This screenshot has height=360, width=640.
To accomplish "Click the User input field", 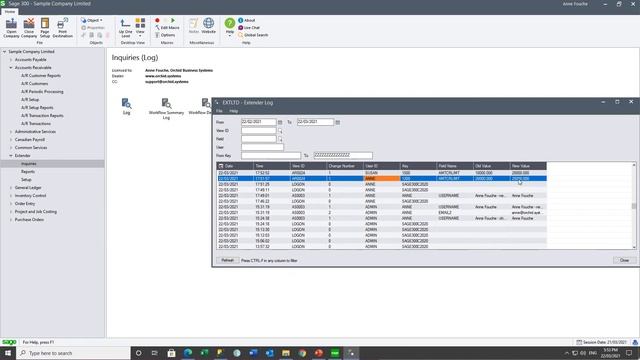I will [x=262, y=147].
